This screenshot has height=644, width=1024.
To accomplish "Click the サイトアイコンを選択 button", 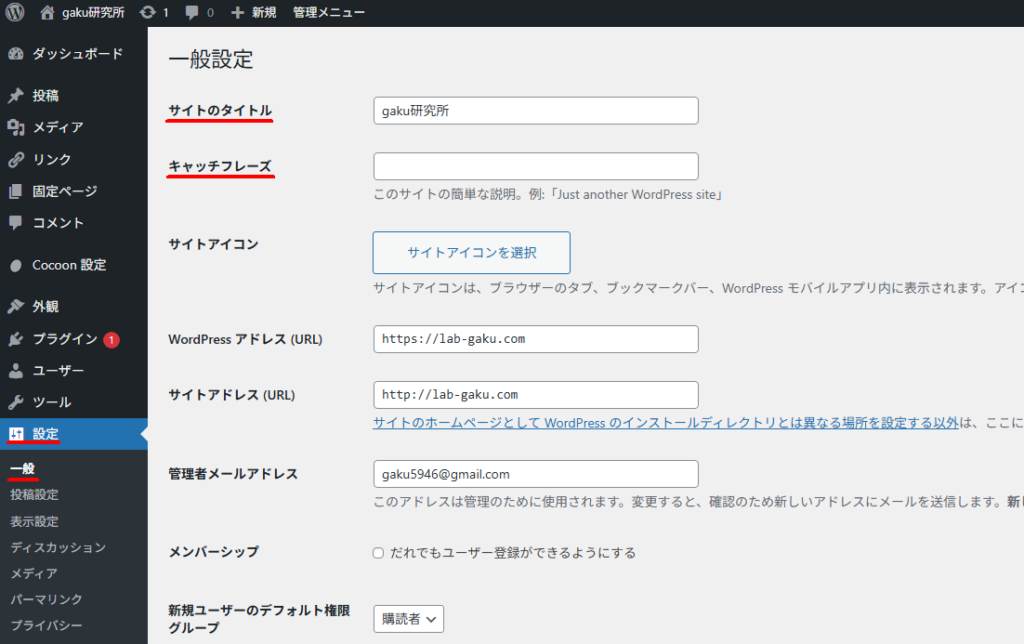I will (471, 253).
